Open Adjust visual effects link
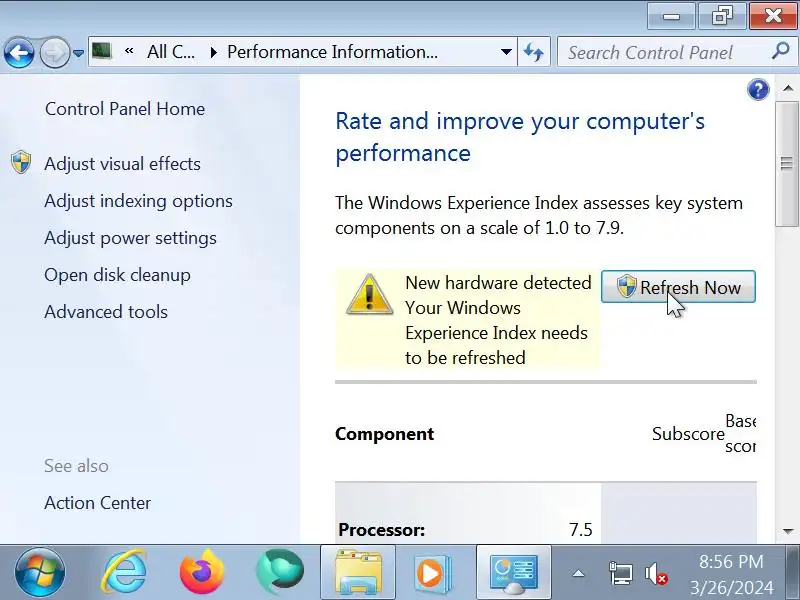 (122, 164)
